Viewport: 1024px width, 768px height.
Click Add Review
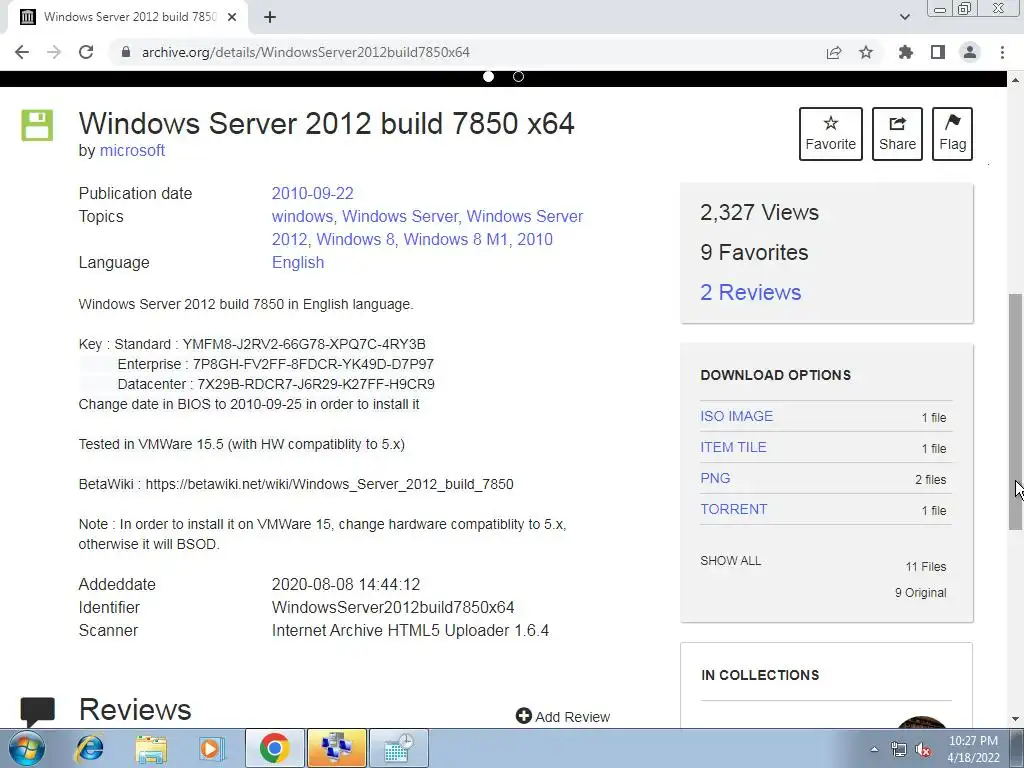(x=563, y=716)
